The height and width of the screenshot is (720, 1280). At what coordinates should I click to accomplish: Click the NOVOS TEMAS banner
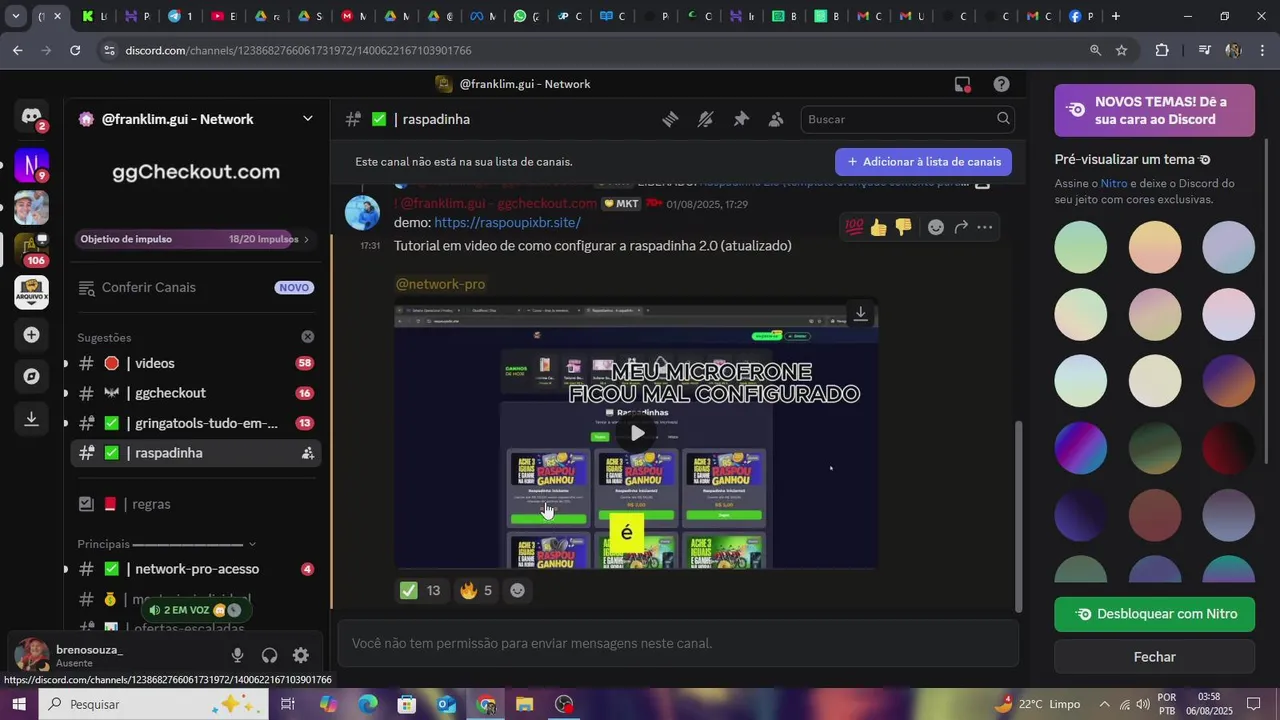[1154, 110]
